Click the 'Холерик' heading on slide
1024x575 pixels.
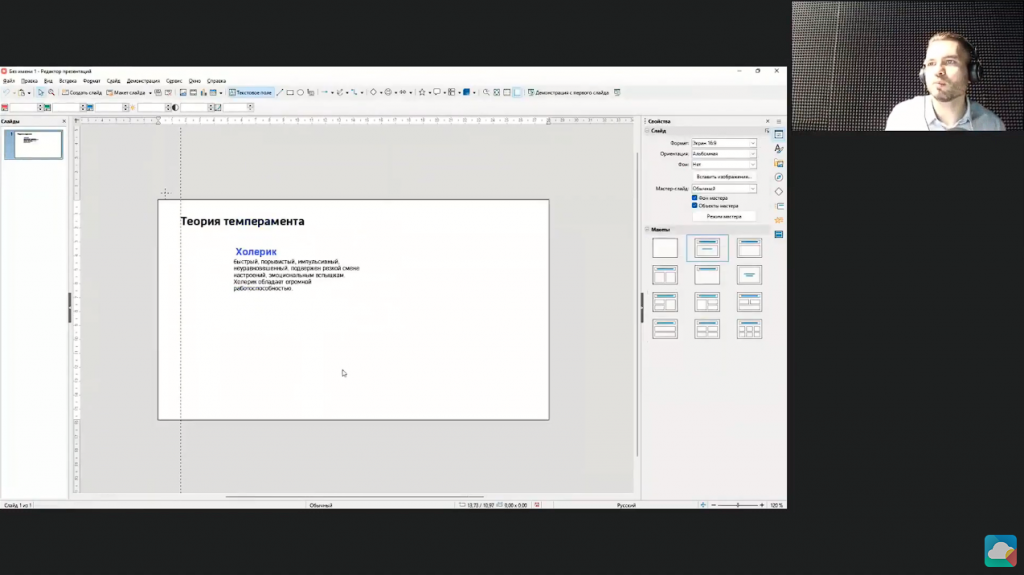(256, 252)
